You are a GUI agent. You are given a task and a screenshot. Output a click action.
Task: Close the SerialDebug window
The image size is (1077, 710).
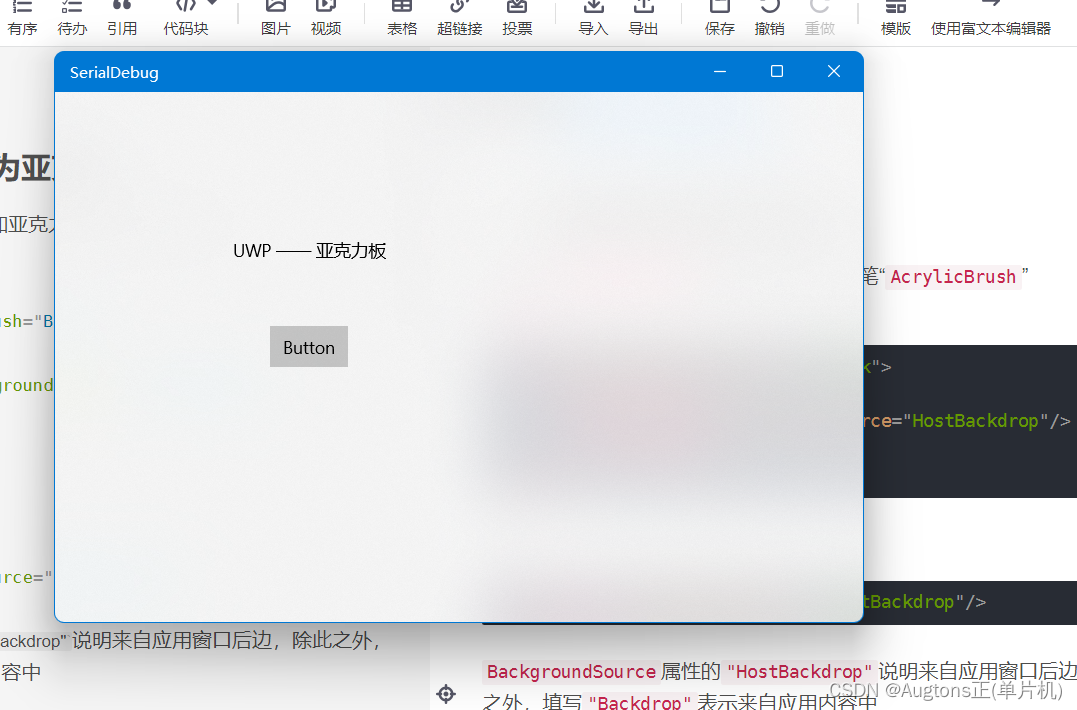pyautogui.click(x=834, y=71)
